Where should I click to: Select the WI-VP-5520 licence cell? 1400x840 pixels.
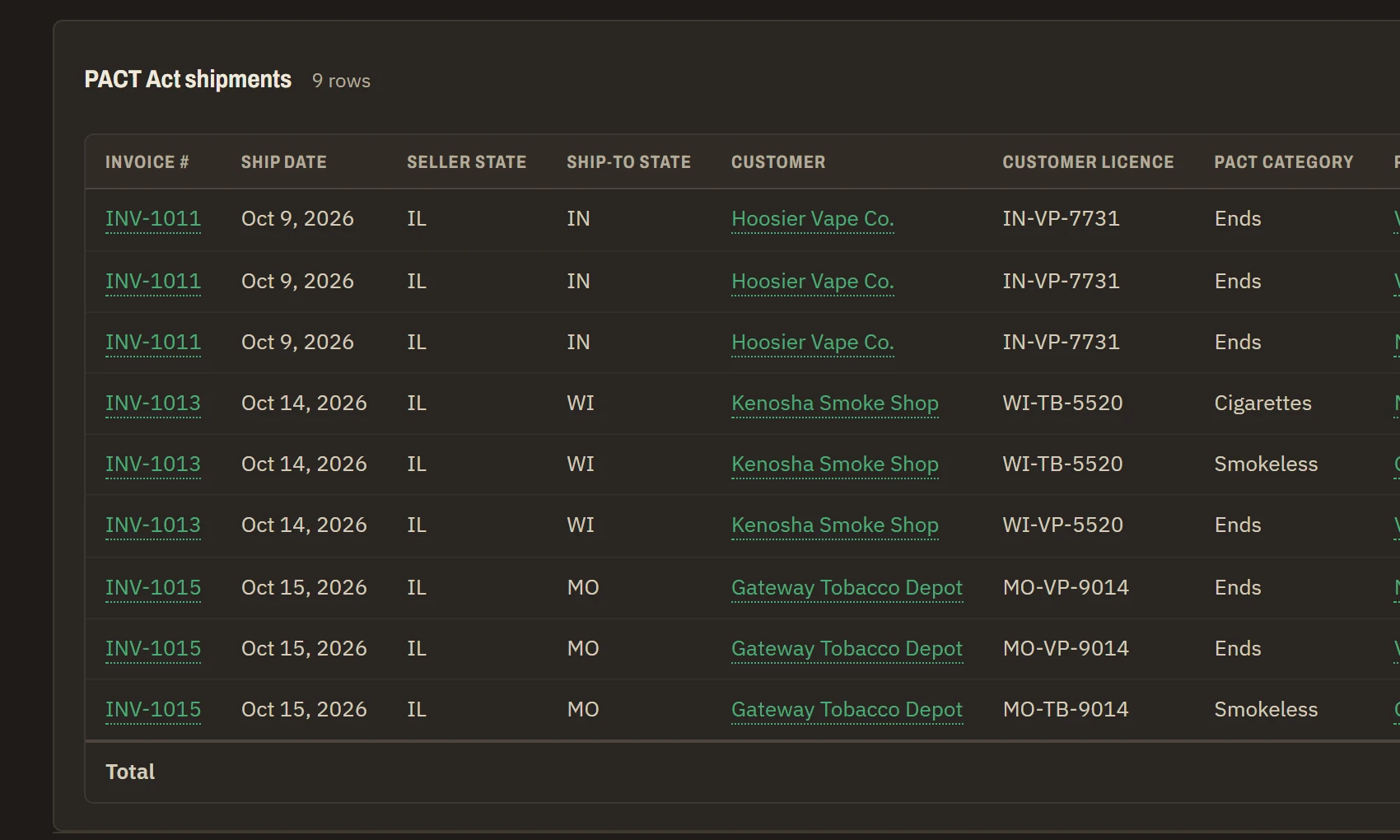click(1062, 525)
